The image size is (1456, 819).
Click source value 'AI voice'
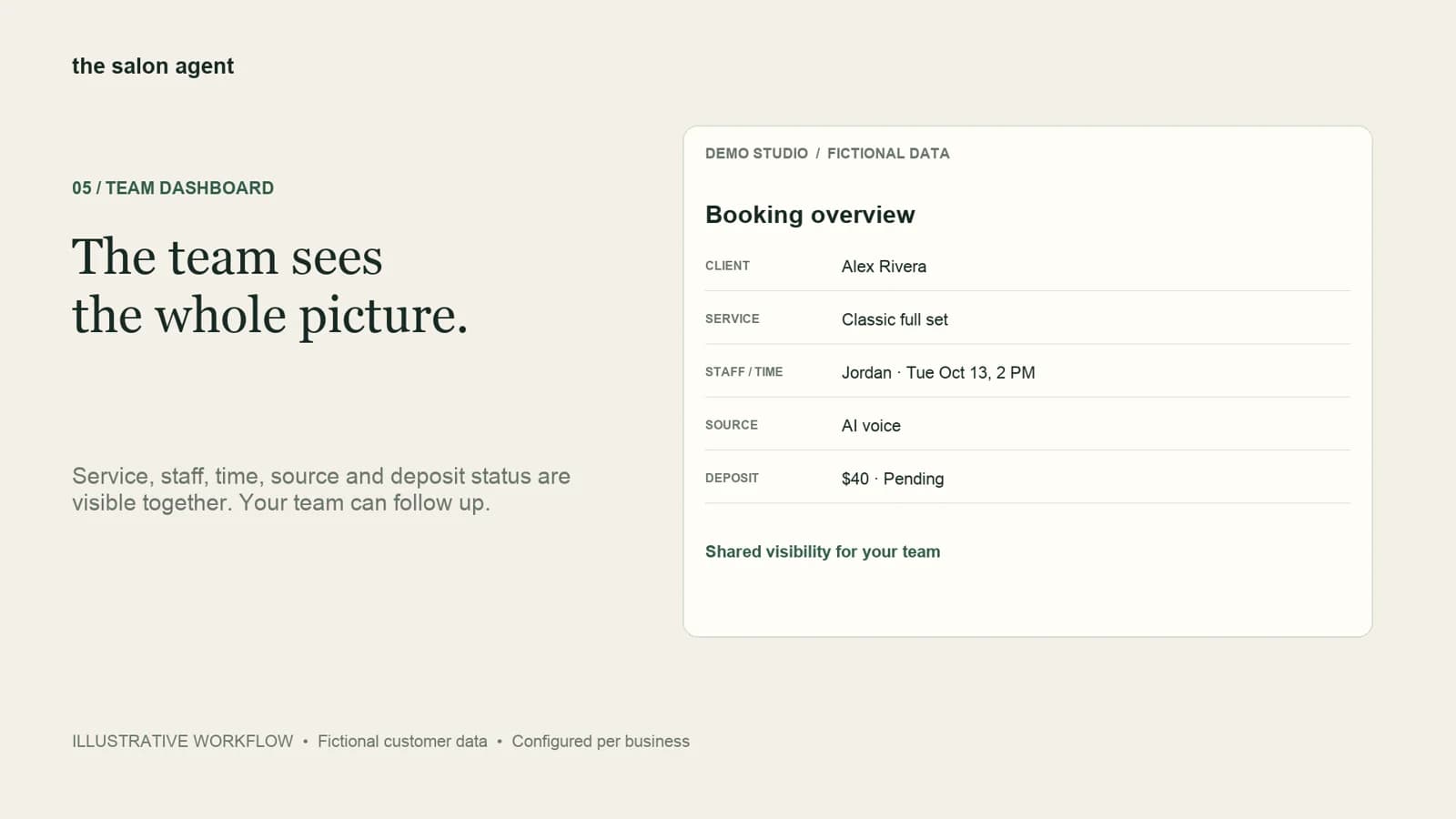pyautogui.click(x=871, y=426)
